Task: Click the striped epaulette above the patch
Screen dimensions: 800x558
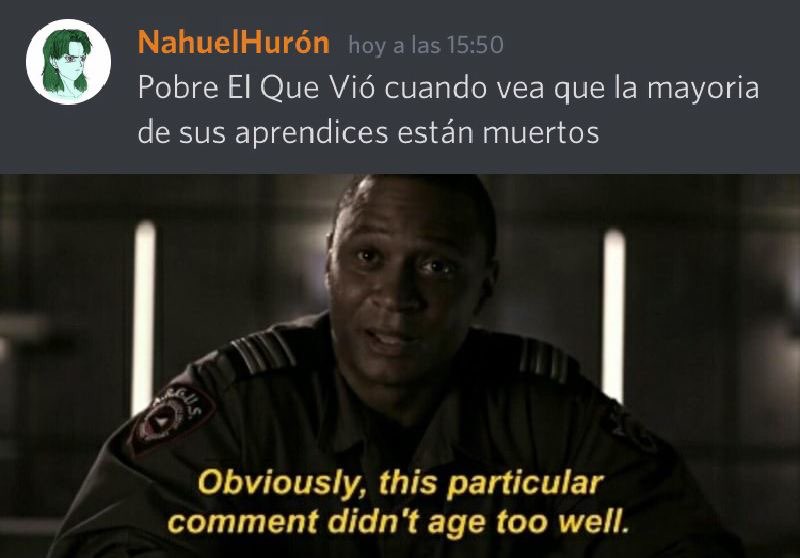Action: [261, 352]
